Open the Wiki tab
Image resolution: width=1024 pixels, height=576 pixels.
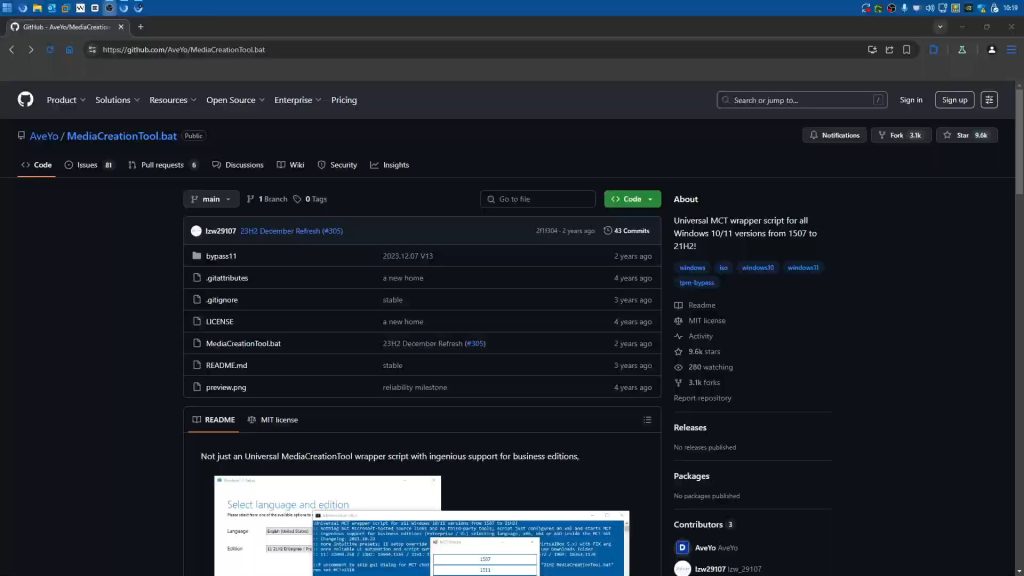(x=291, y=165)
